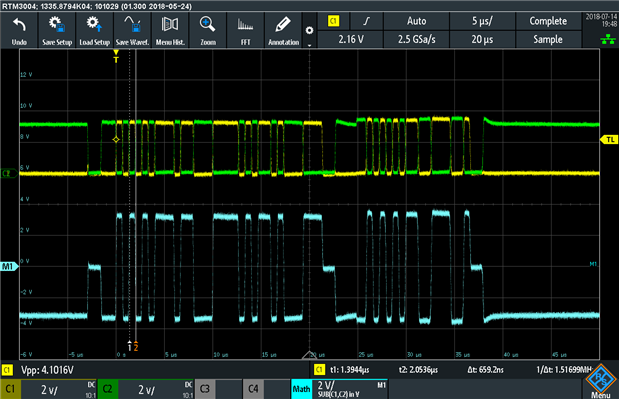The width and height of the screenshot is (619, 399).
Task: Open Math SUB(C1,C2) scale settings
Action: (350, 389)
